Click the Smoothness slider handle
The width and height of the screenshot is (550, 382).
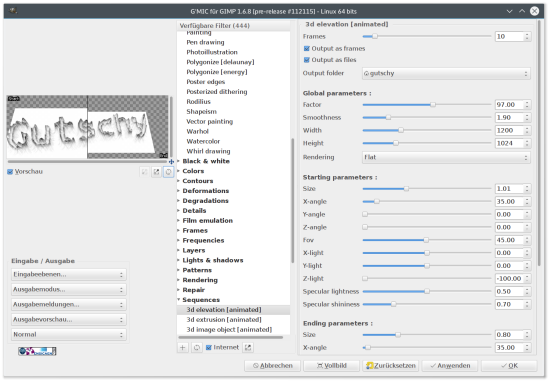pos(388,118)
